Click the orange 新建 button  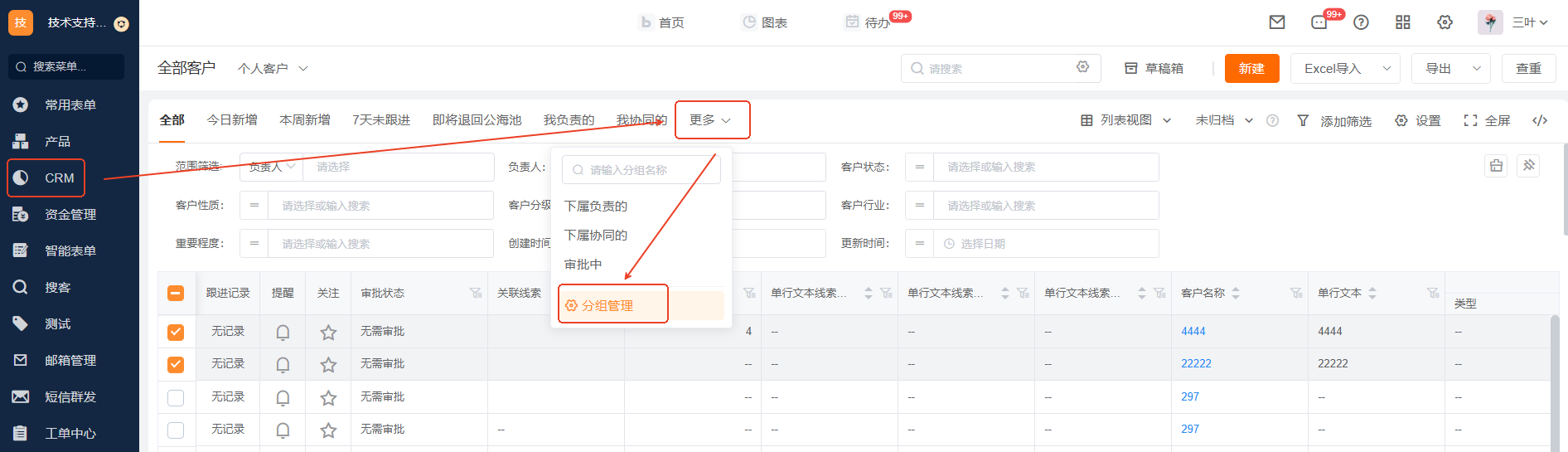click(x=1251, y=69)
